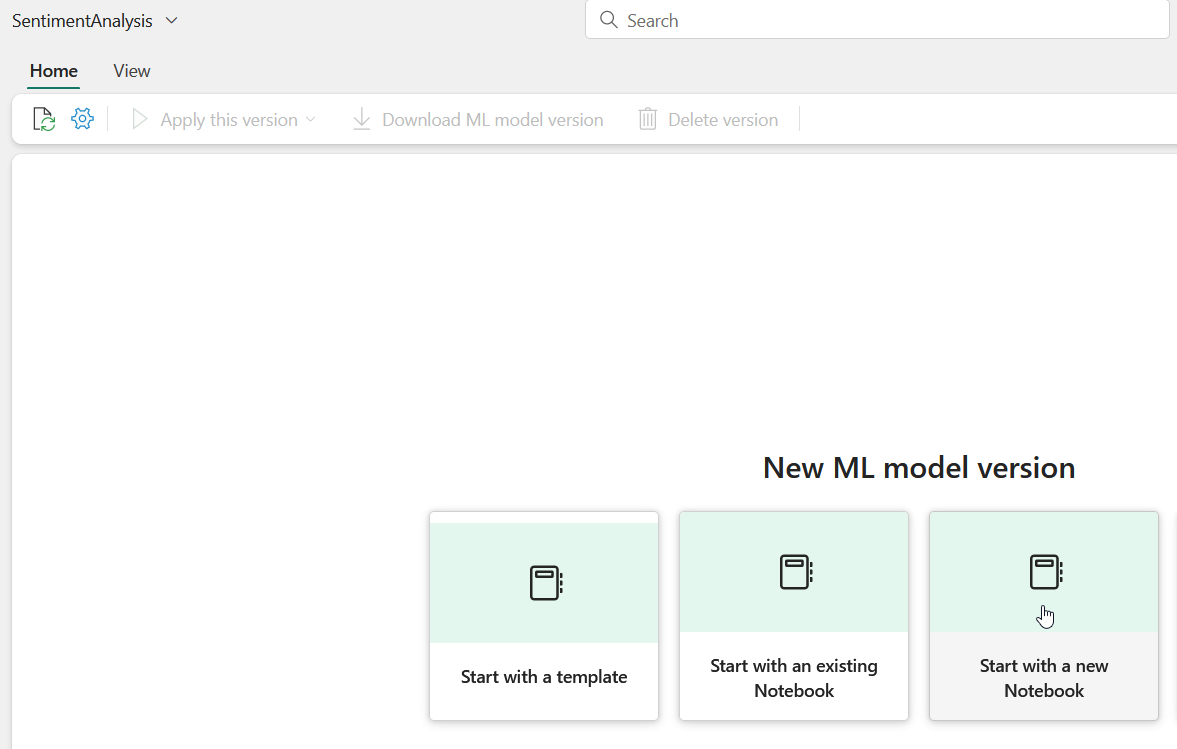Click the notebook icon on new Notebook card

coord(1045,572)
